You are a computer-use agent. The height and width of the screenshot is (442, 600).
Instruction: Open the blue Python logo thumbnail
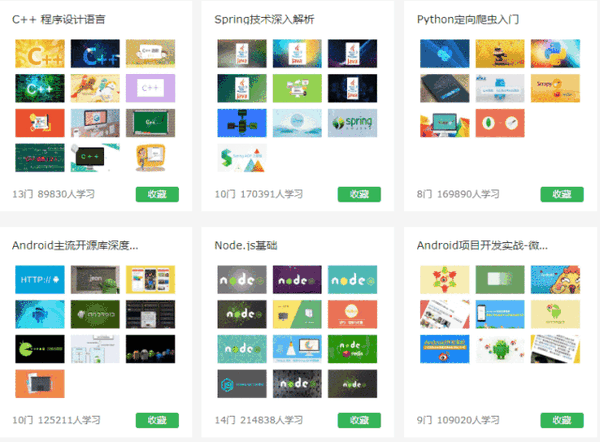[x=445, y=54]
